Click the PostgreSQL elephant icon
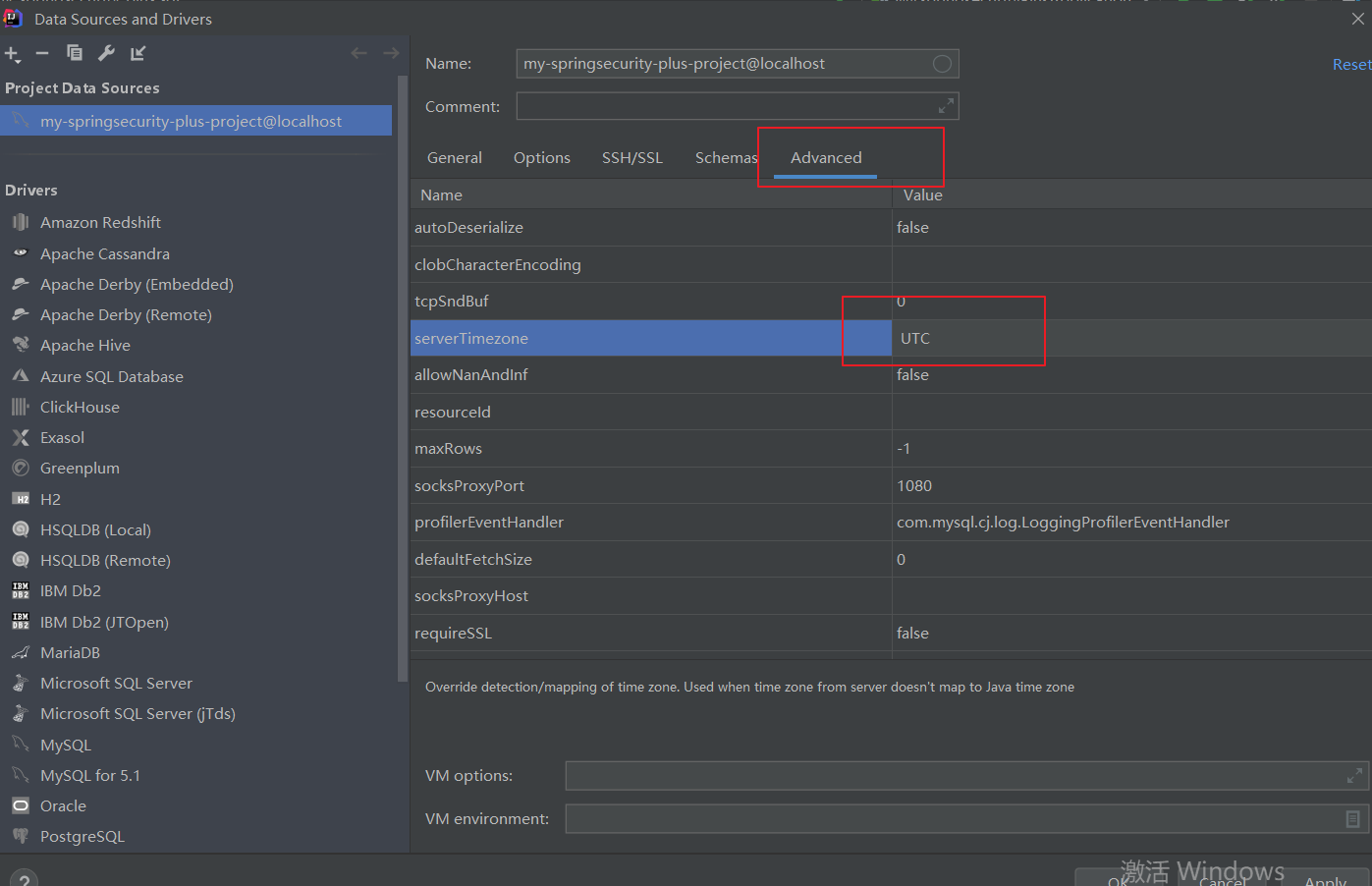The width and height of the screenshot is (1372, 886). [21, 836]
